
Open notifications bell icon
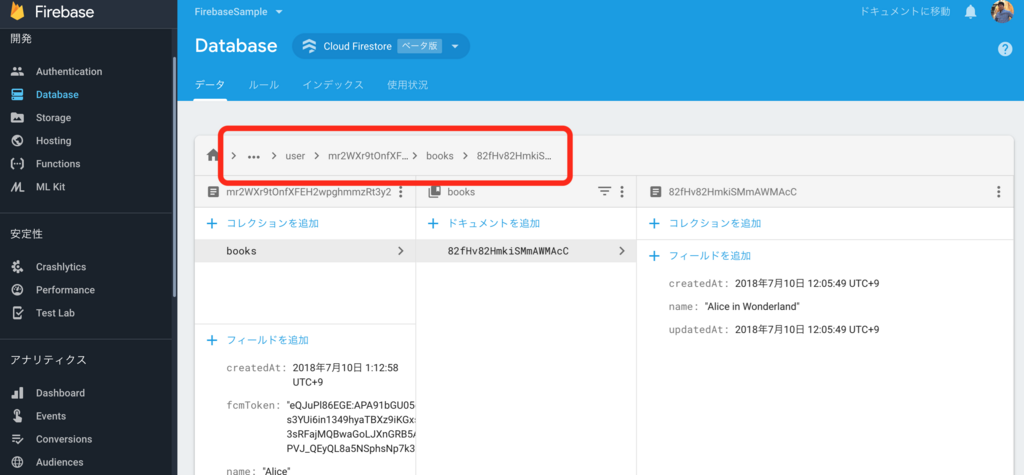pyautogui.click(x=971, y=12)
